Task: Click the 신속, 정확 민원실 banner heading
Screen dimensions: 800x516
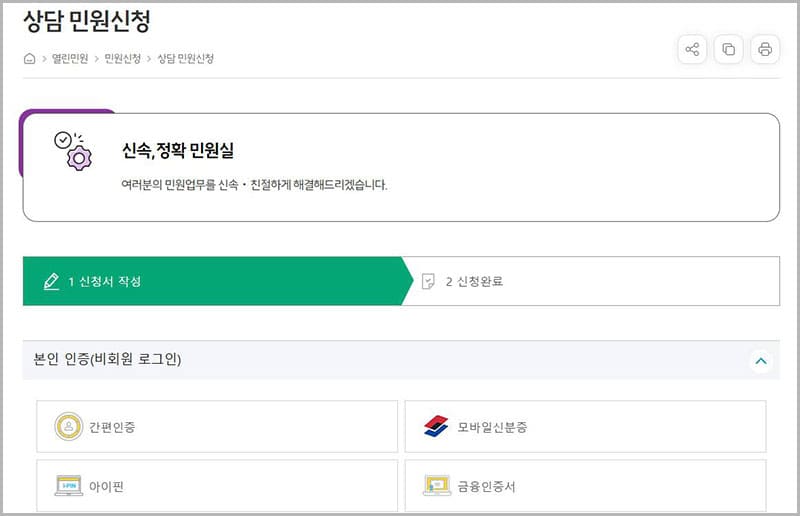Action: pyautogui.click(x=177, y=151)
